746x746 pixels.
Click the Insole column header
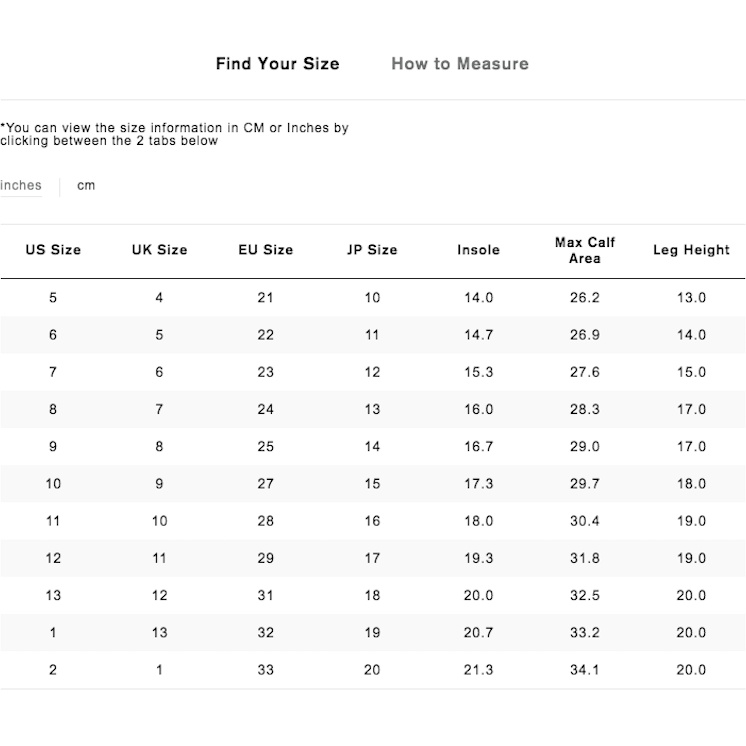coord(478,250)
